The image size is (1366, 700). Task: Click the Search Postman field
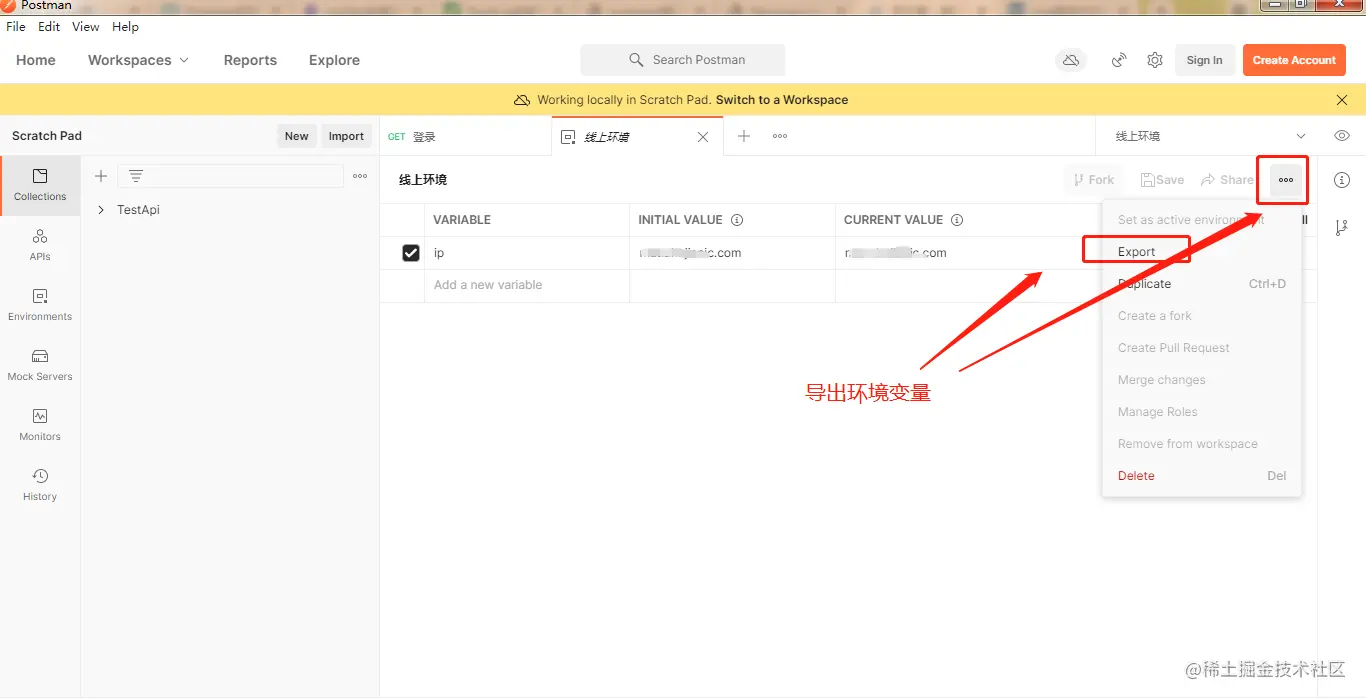point(682,60)
